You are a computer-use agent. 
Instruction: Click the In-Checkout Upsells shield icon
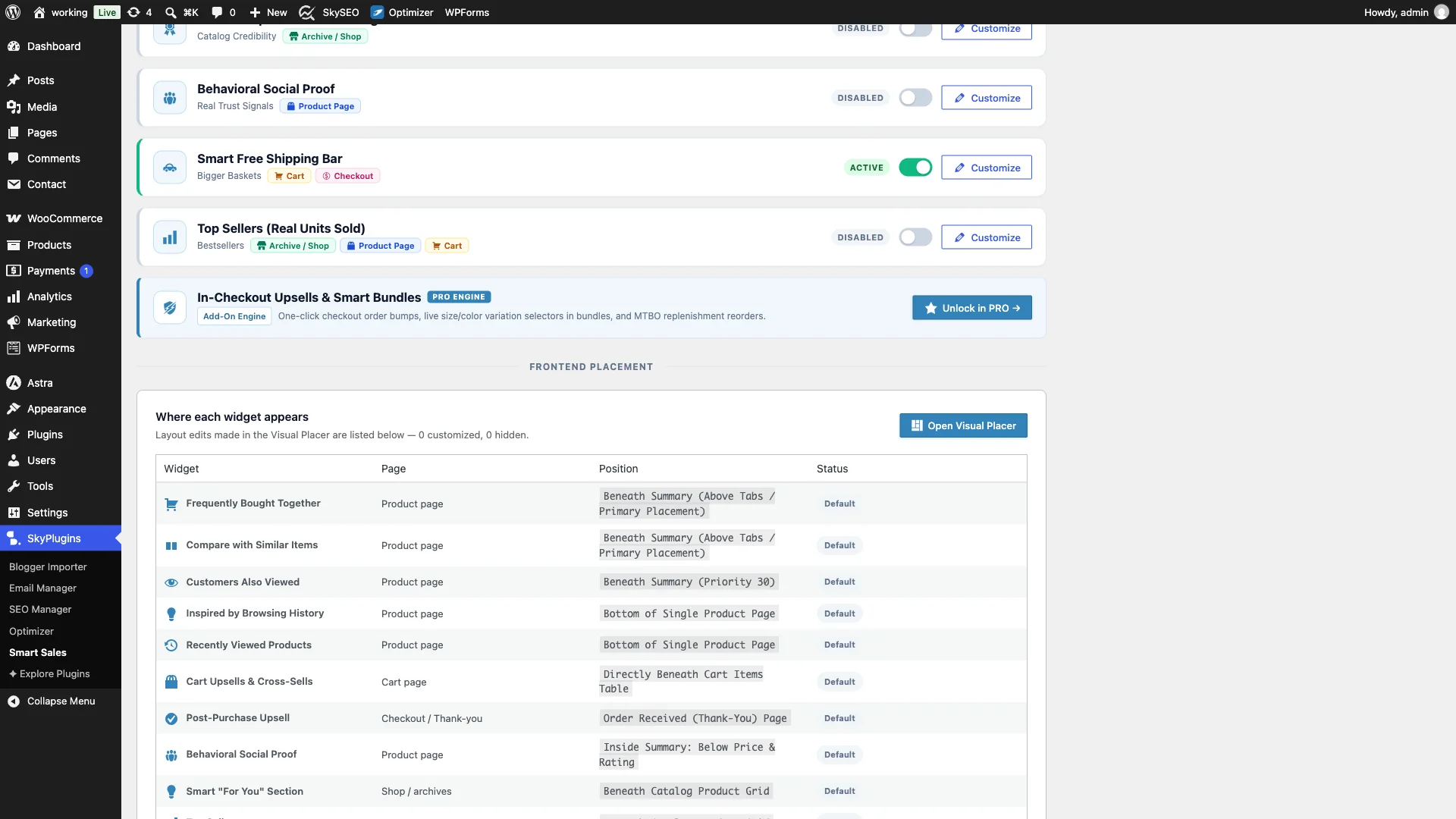[170, 308]
